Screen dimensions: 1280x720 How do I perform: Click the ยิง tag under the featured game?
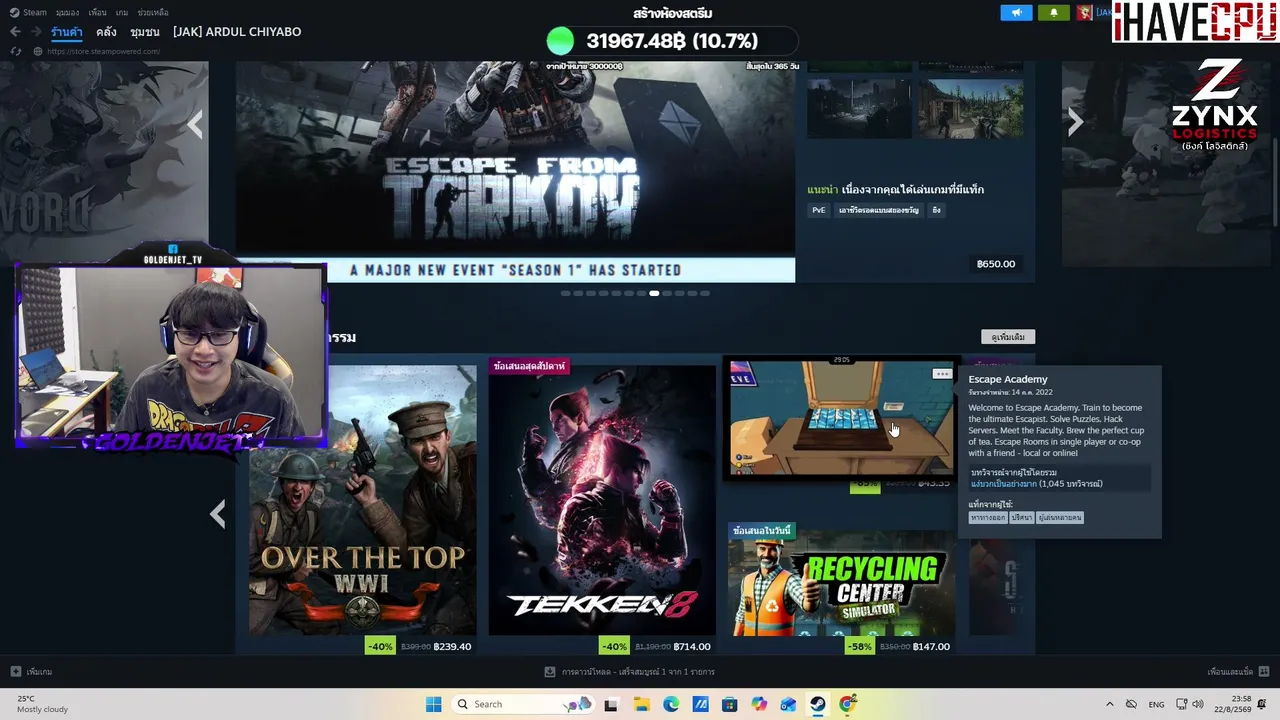[936, 210]
